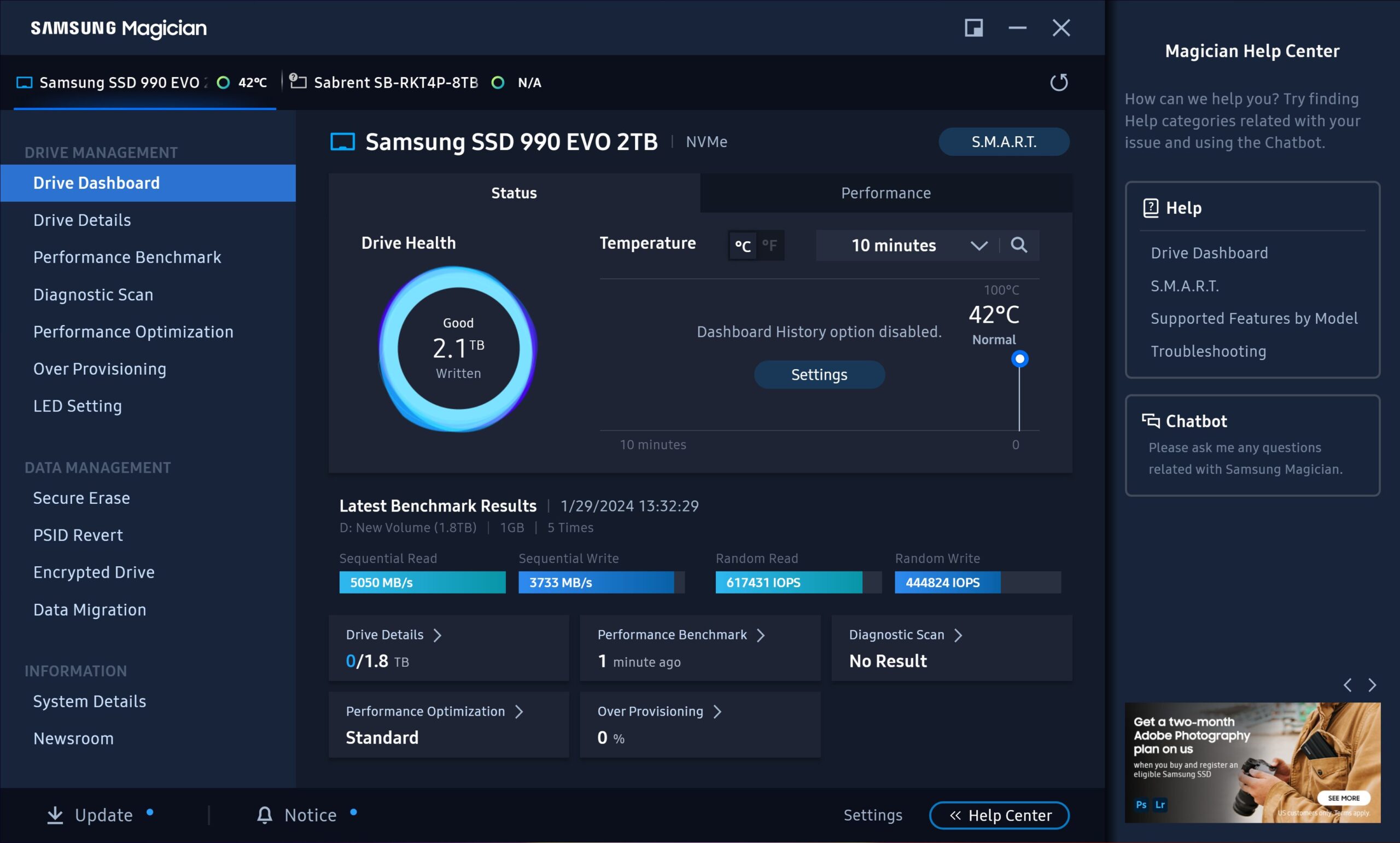Click the Chatbot speech bubble icon
The image size is (1400, 843).
point(1150,420)
